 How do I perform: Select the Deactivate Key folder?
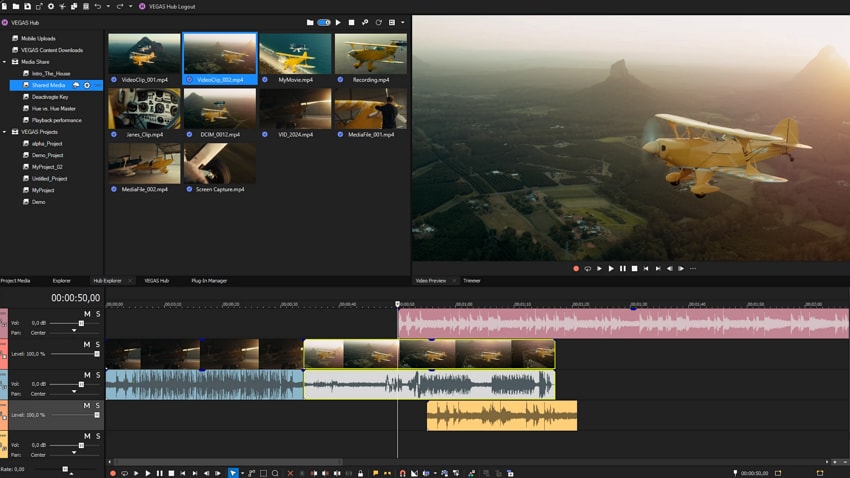tap(50, 97)
